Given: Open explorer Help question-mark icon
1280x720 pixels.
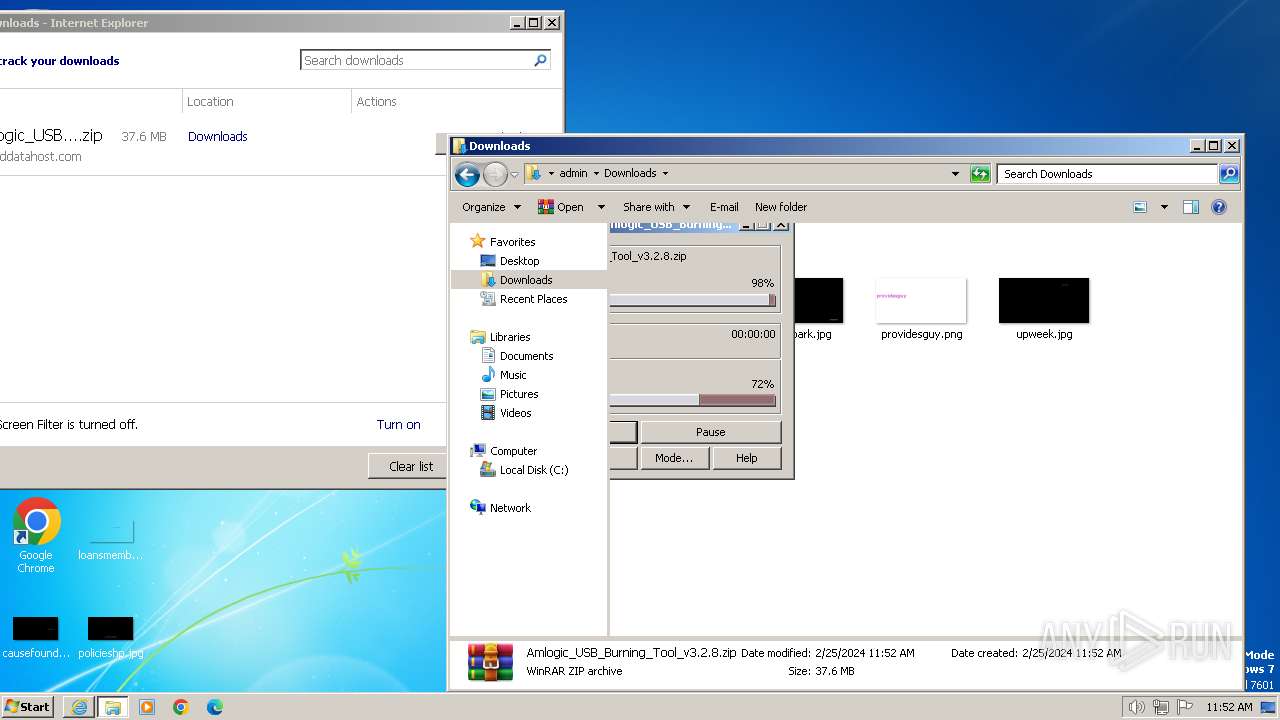Looking at the screenshot, I should pos(1219,207).
